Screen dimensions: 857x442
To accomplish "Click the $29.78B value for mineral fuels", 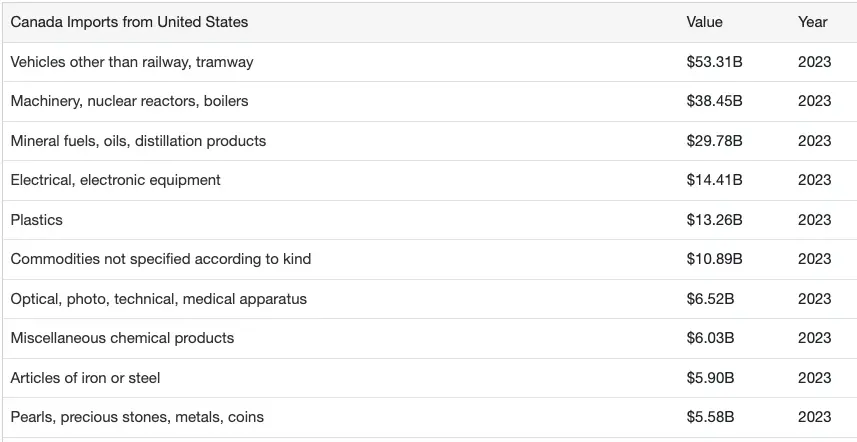I will (x=714, y=141).
